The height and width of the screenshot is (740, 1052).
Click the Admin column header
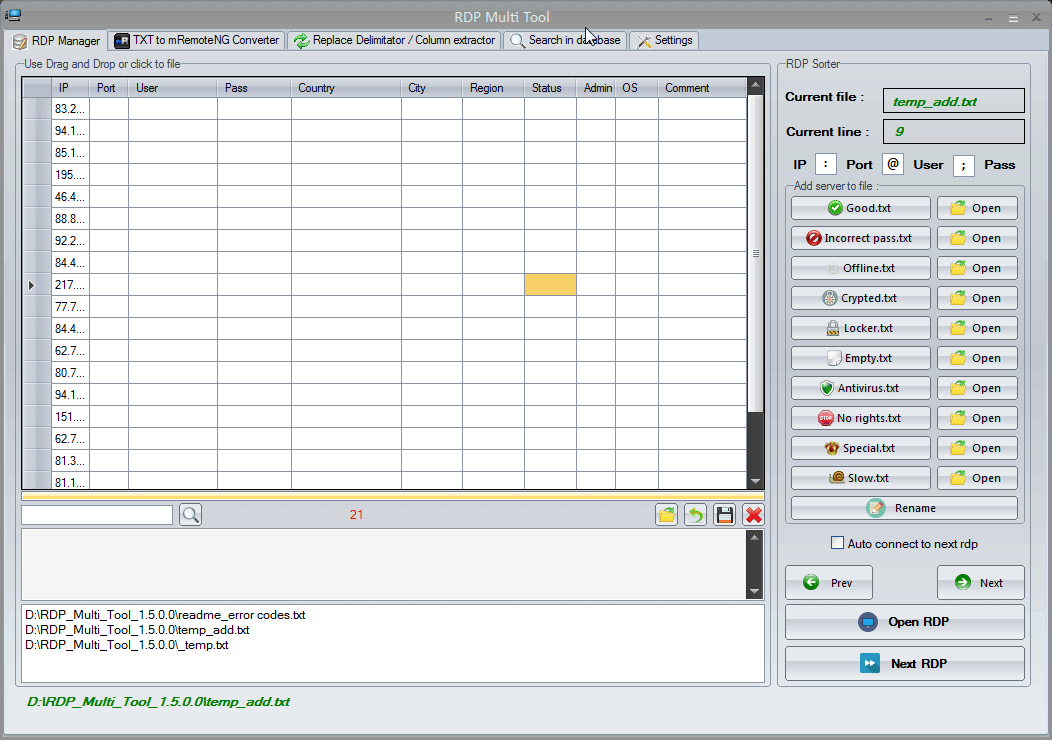[596, 88]
